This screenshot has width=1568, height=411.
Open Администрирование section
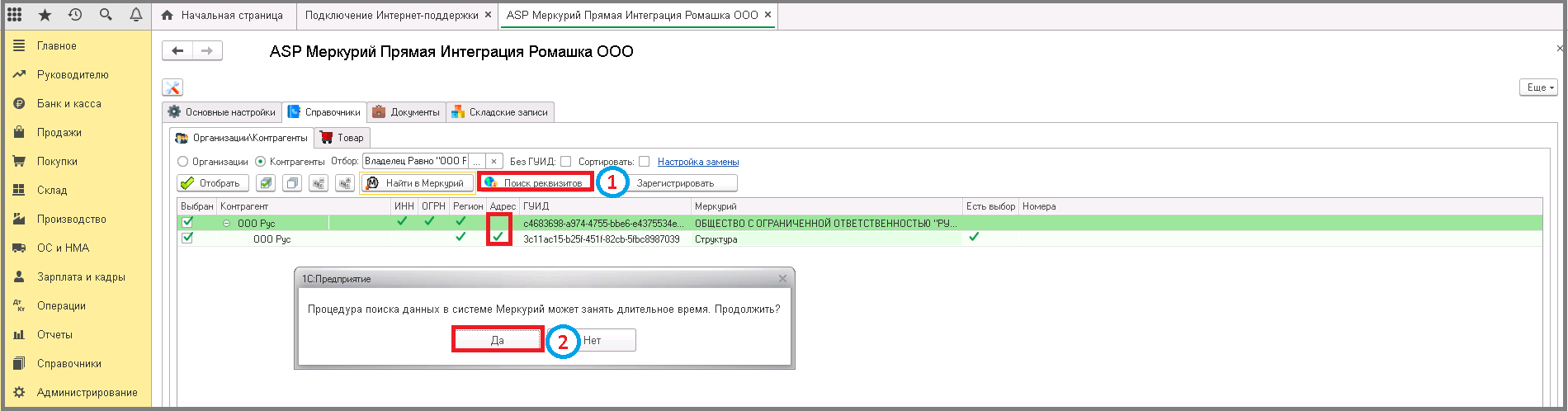click(87, 393)
